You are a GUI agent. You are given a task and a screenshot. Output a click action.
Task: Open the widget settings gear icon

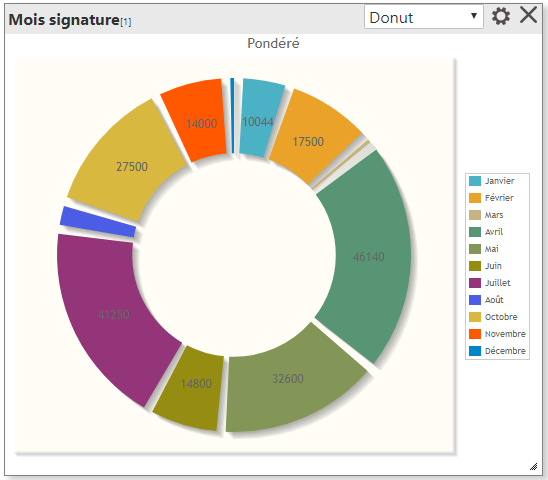[501, 16]
